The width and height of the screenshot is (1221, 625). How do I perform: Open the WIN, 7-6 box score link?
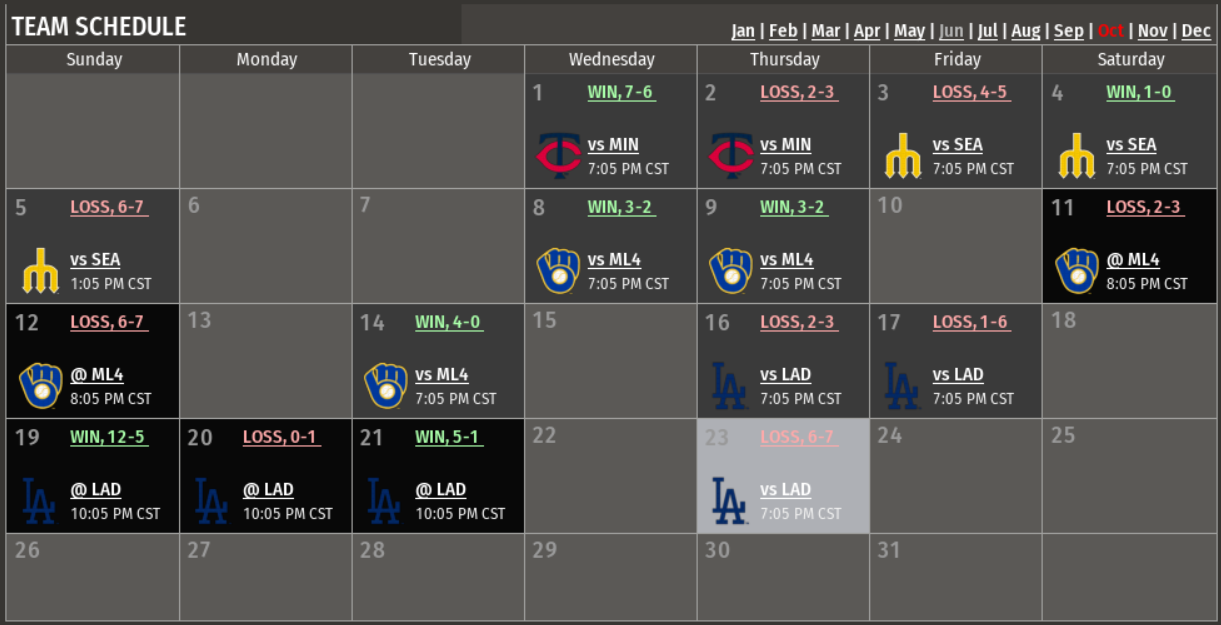pos(620,92)
